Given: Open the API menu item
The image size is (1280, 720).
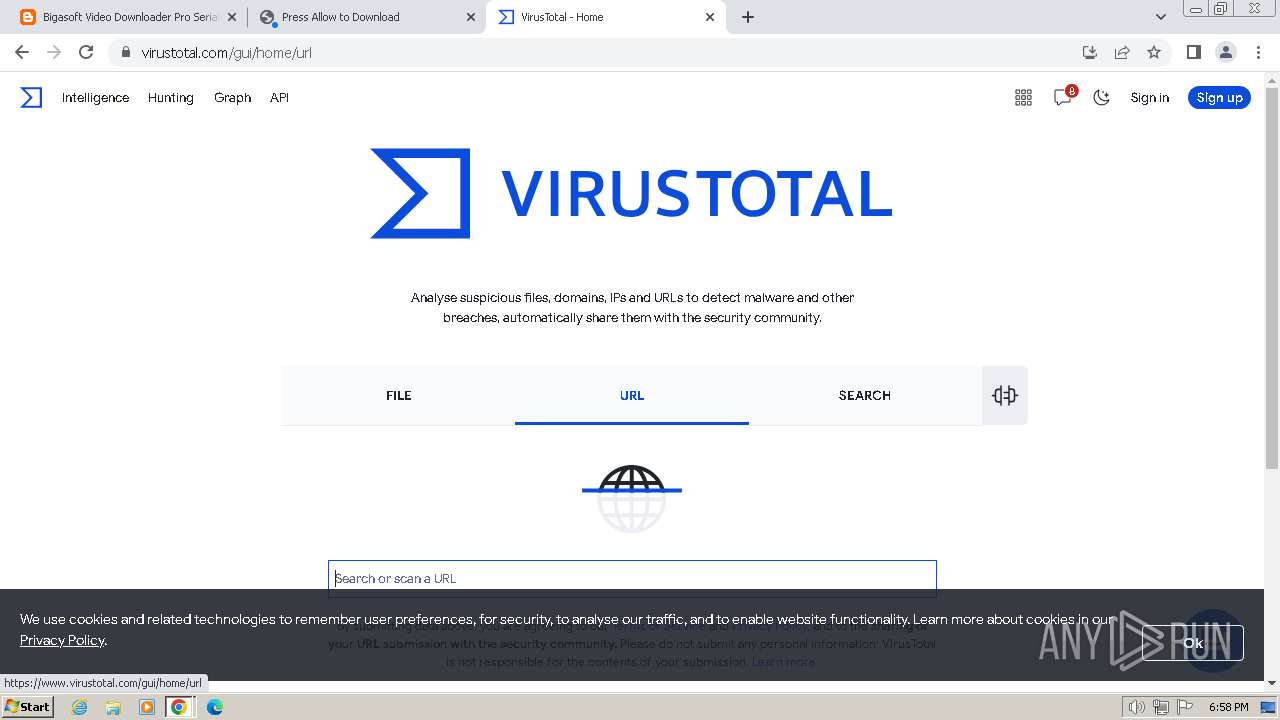Looking at the screenshot, I should 279,97.
